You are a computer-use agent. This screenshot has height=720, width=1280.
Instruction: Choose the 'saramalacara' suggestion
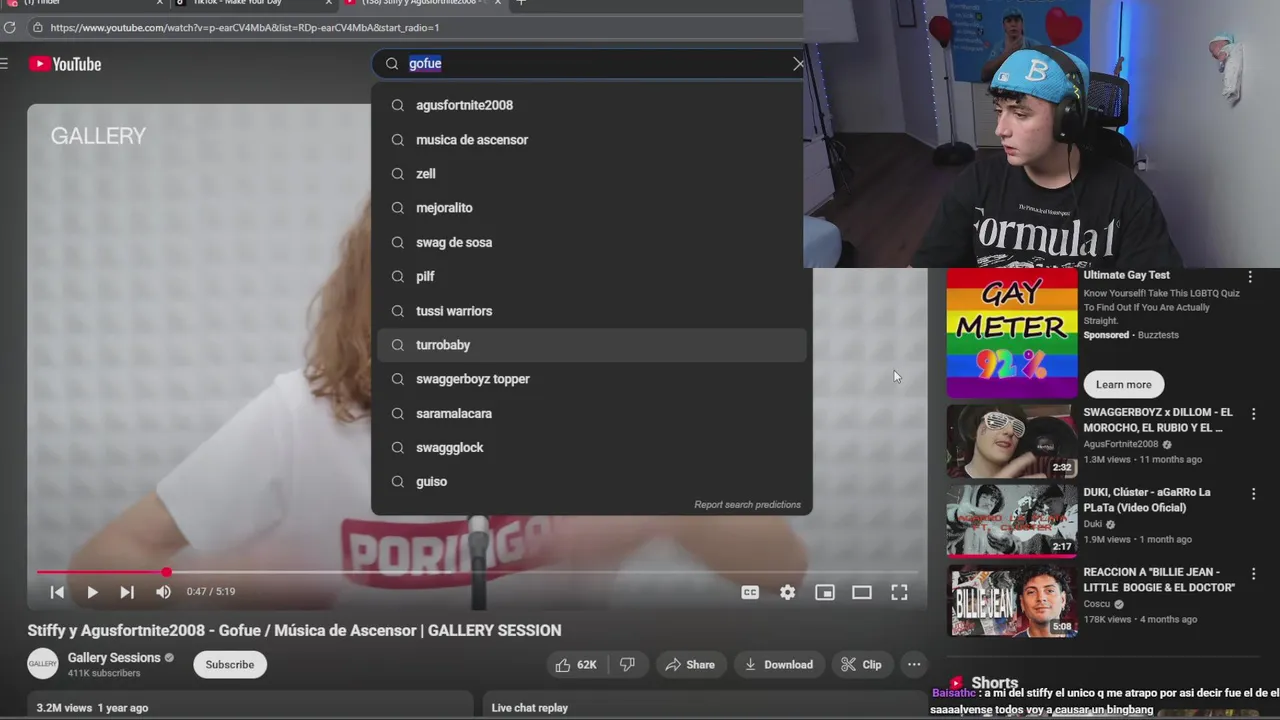coord(591,413)
